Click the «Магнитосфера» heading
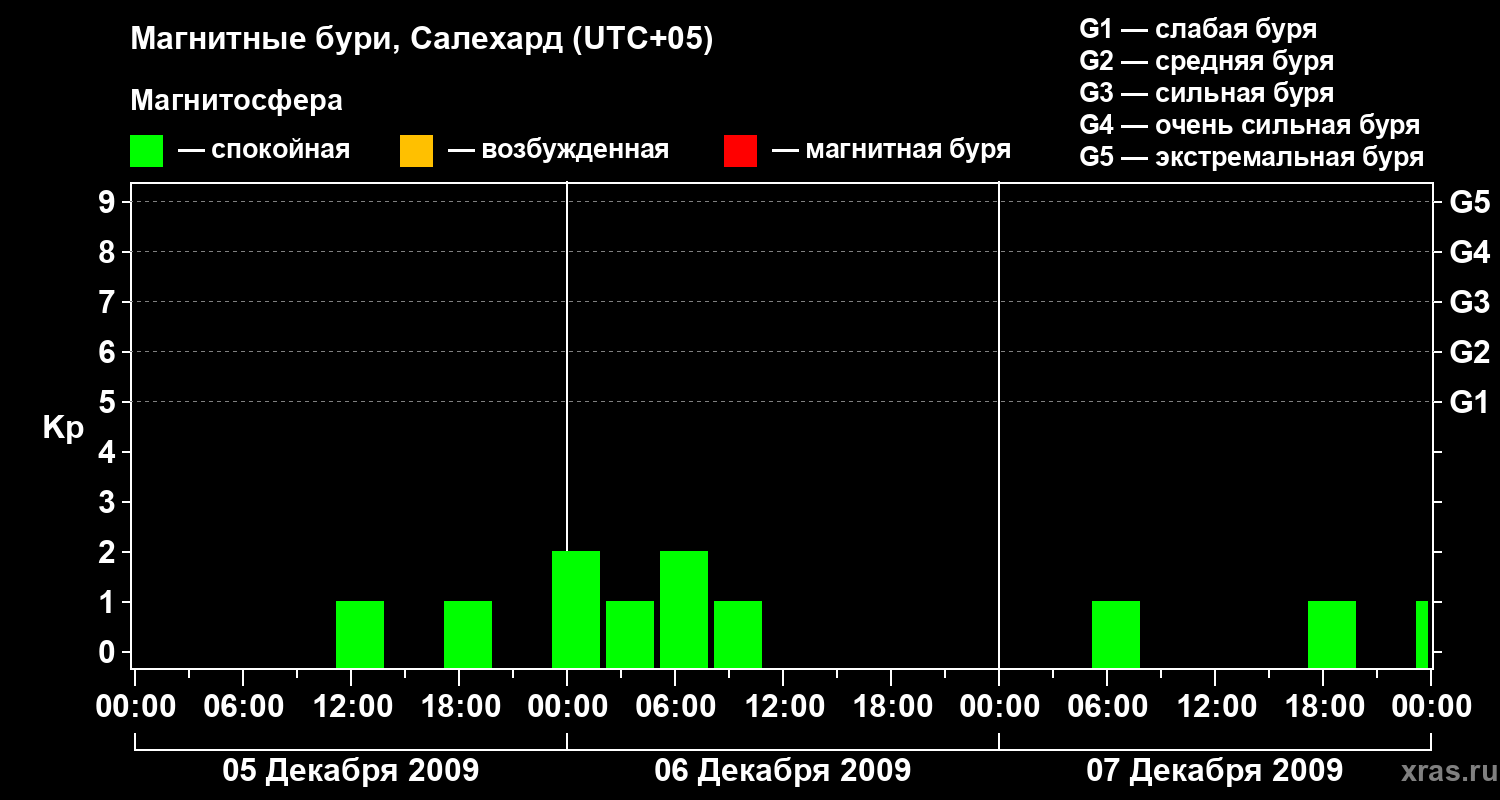The width and height of the screenshot is (1500, 800). (236, 101)
